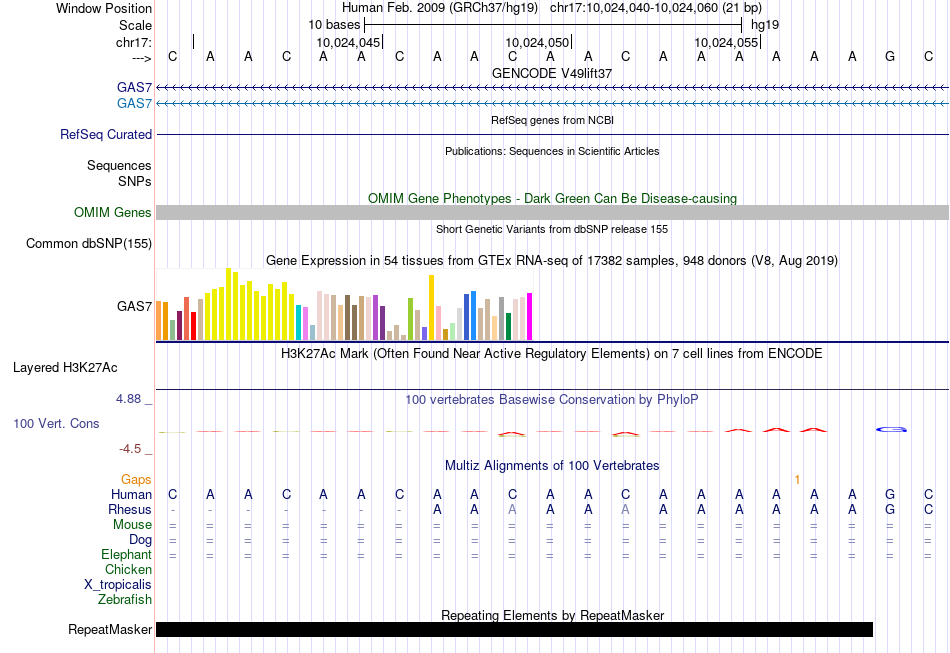Click the orange gap count 1
950x653 pixels.
(797, 480)
